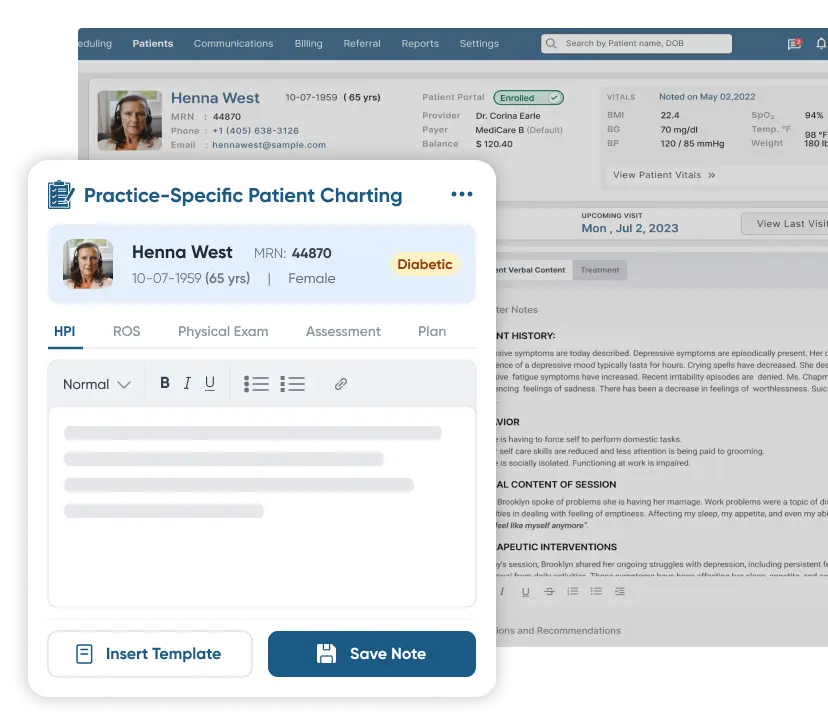Toggle strikethrough in background notes toolbar

point(549,591)
